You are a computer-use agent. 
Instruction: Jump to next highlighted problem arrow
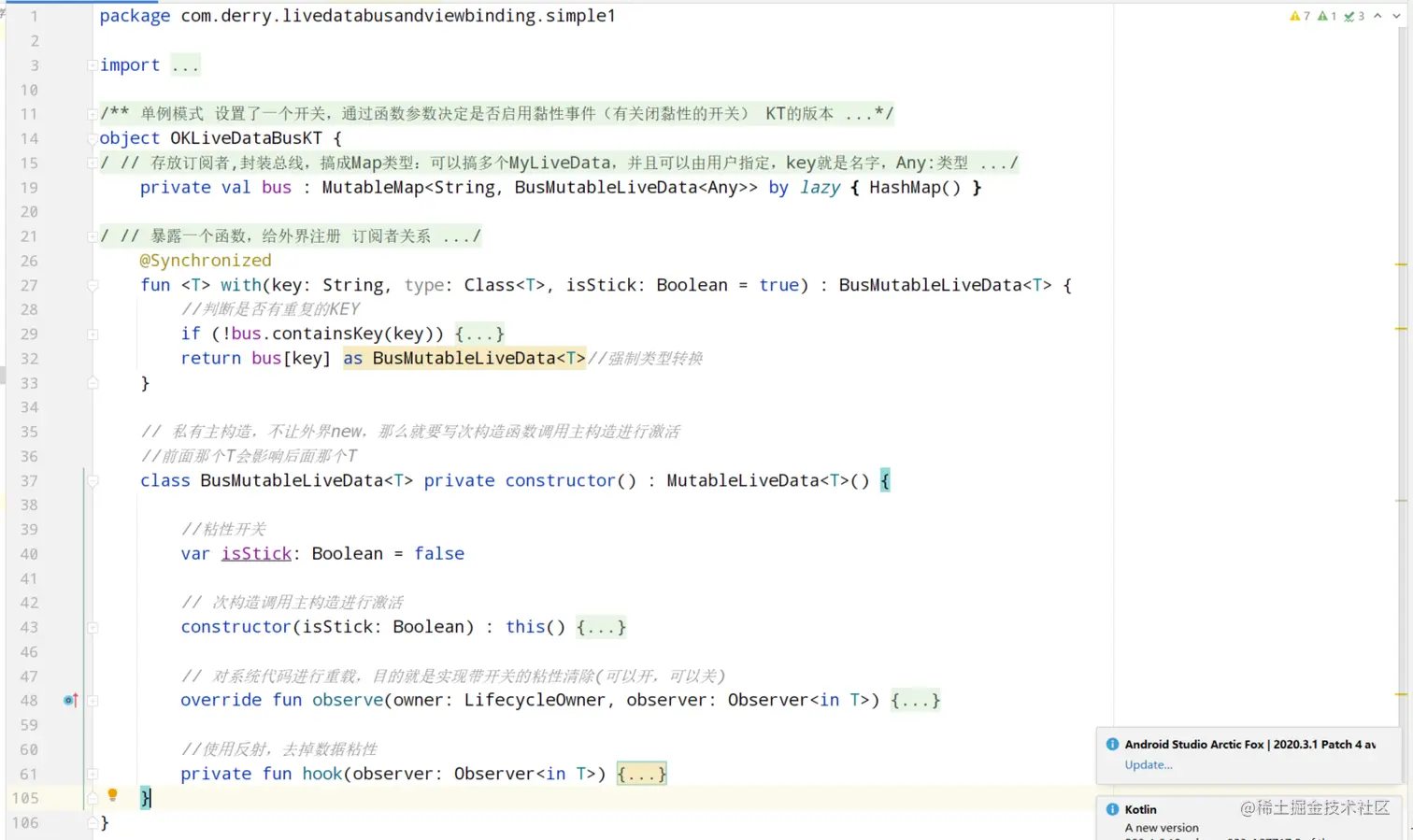pyautogui.click(x=1396, y=16)
